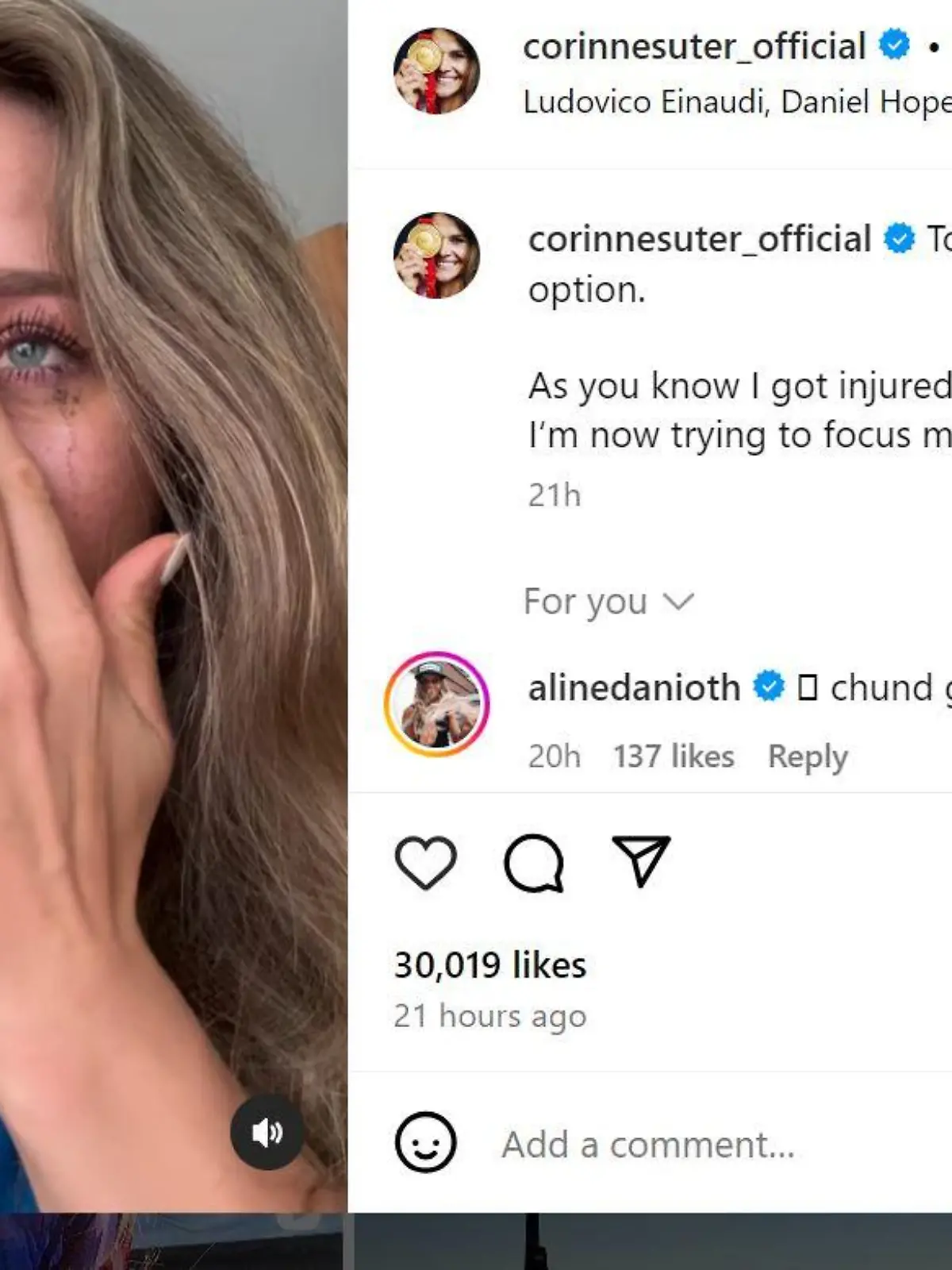The width and height of the screenshot is (952, 1270).
Task: Share the post via the paper plane icon
Action: 639,865
